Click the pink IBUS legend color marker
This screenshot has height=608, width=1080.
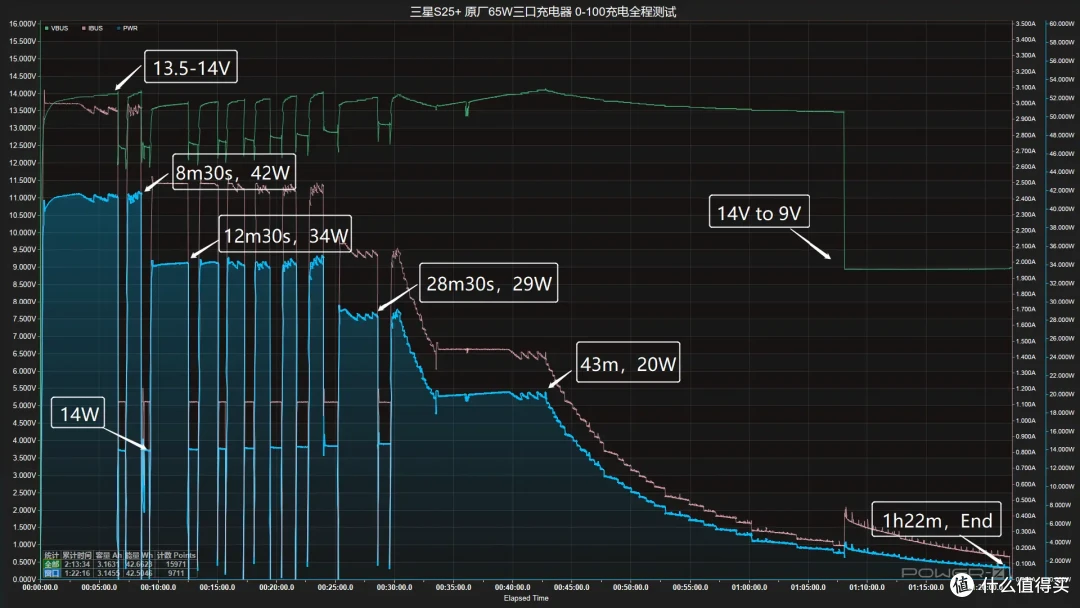83,28
